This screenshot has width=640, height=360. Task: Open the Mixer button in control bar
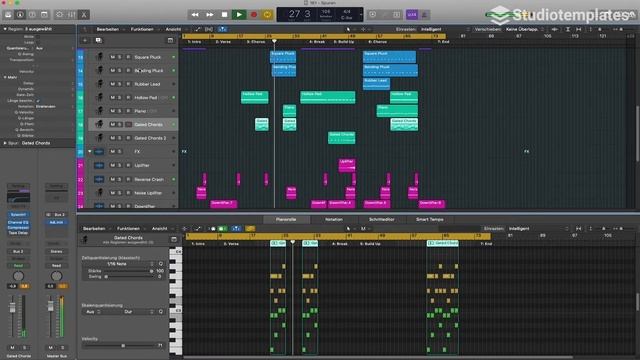point(72,15)
